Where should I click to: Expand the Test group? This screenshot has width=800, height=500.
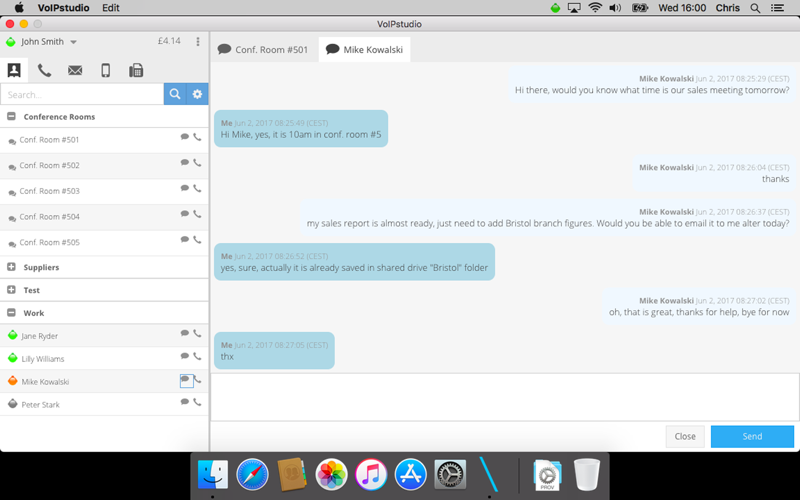pos(11,290)
